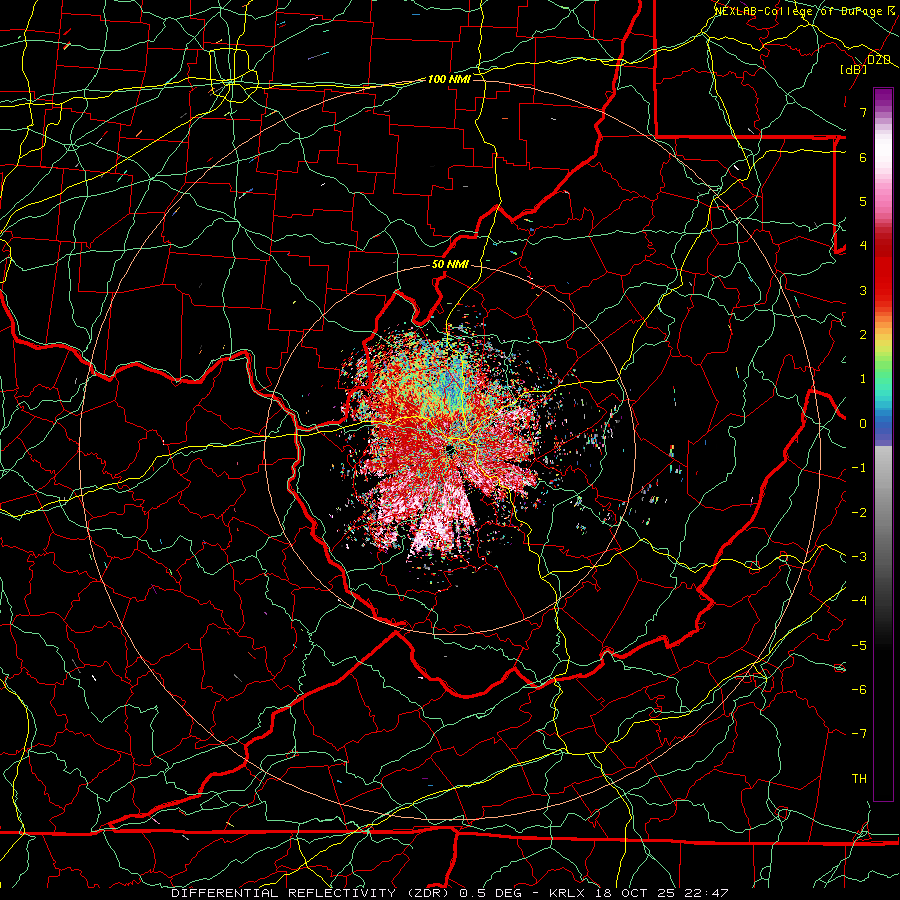Click the "DIFFERENTIAL REFLECTIVITY (ZDR)" caption text

pos(312,893)
